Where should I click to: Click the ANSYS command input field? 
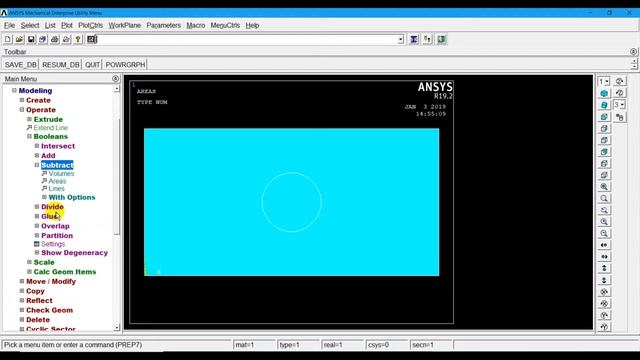click(x=247, y=40)
